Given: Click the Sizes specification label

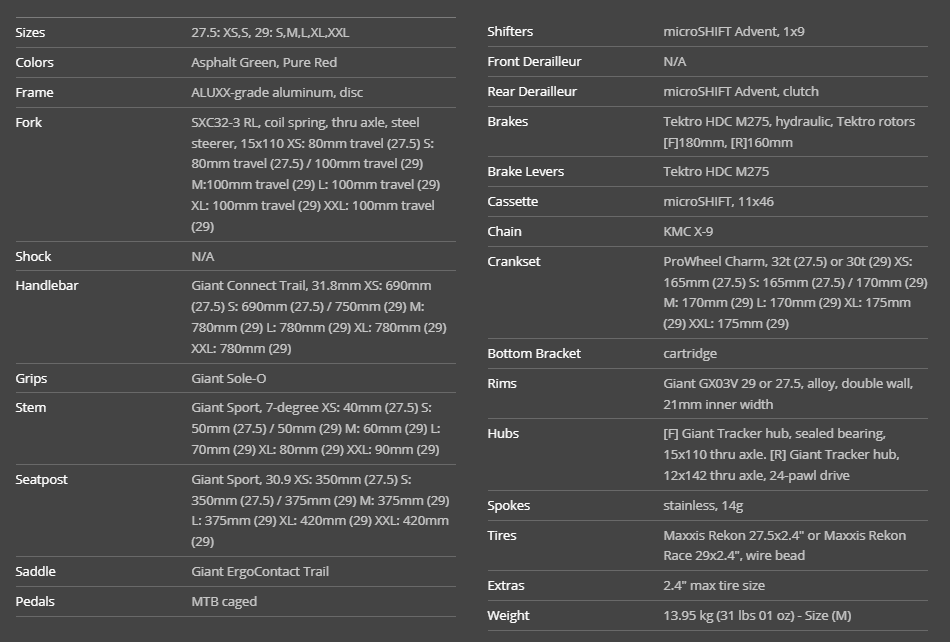Looking at the screenshot, I should tap(30, 32).
